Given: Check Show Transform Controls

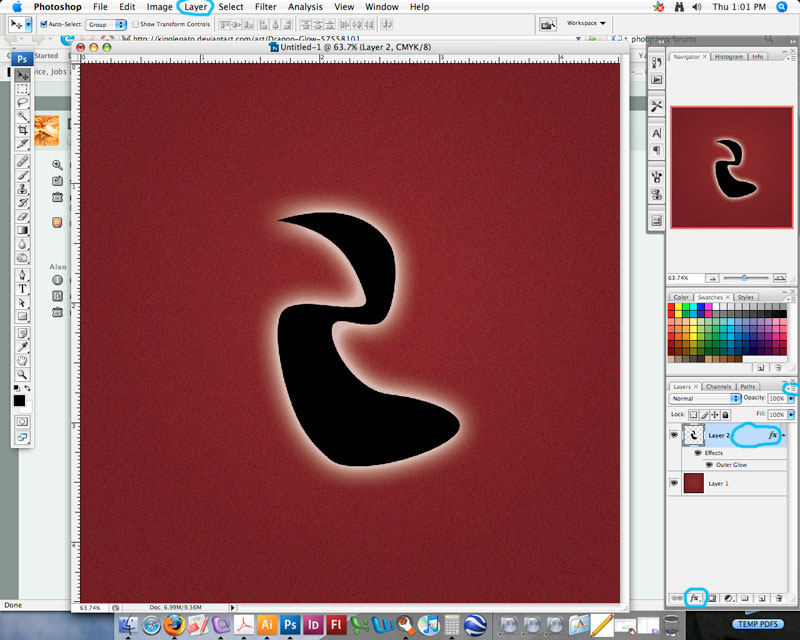Looking at the screenshot, I should [136, 23].
